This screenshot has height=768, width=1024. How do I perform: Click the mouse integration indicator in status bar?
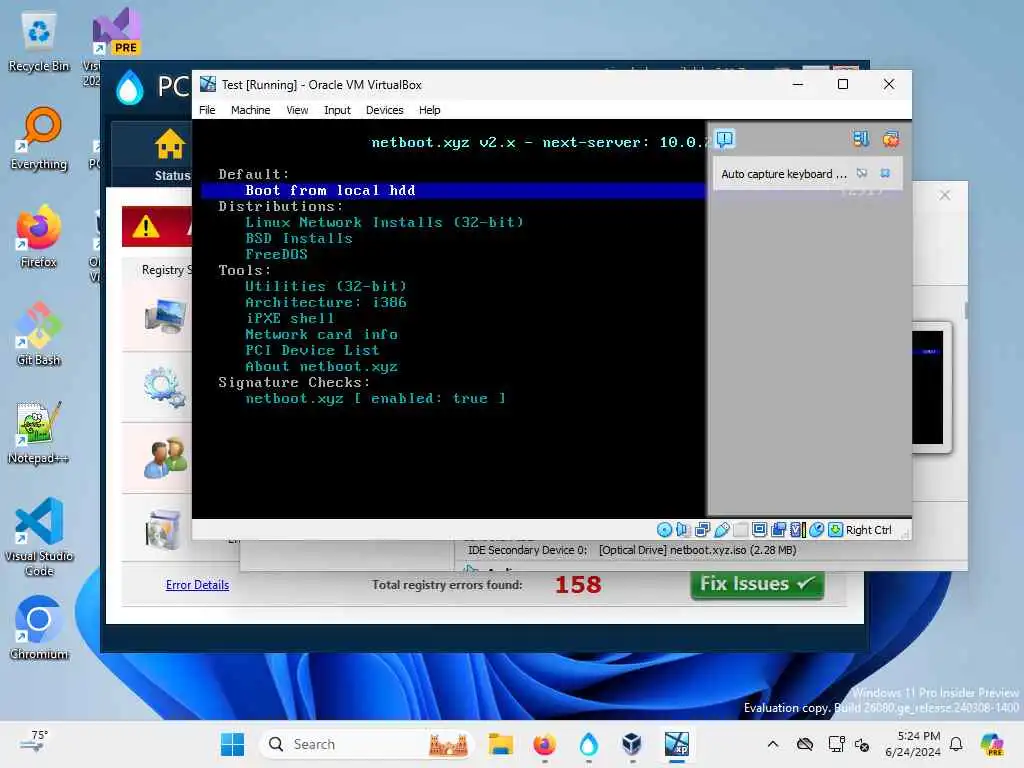pyautogui.click(x=816, y=530)
